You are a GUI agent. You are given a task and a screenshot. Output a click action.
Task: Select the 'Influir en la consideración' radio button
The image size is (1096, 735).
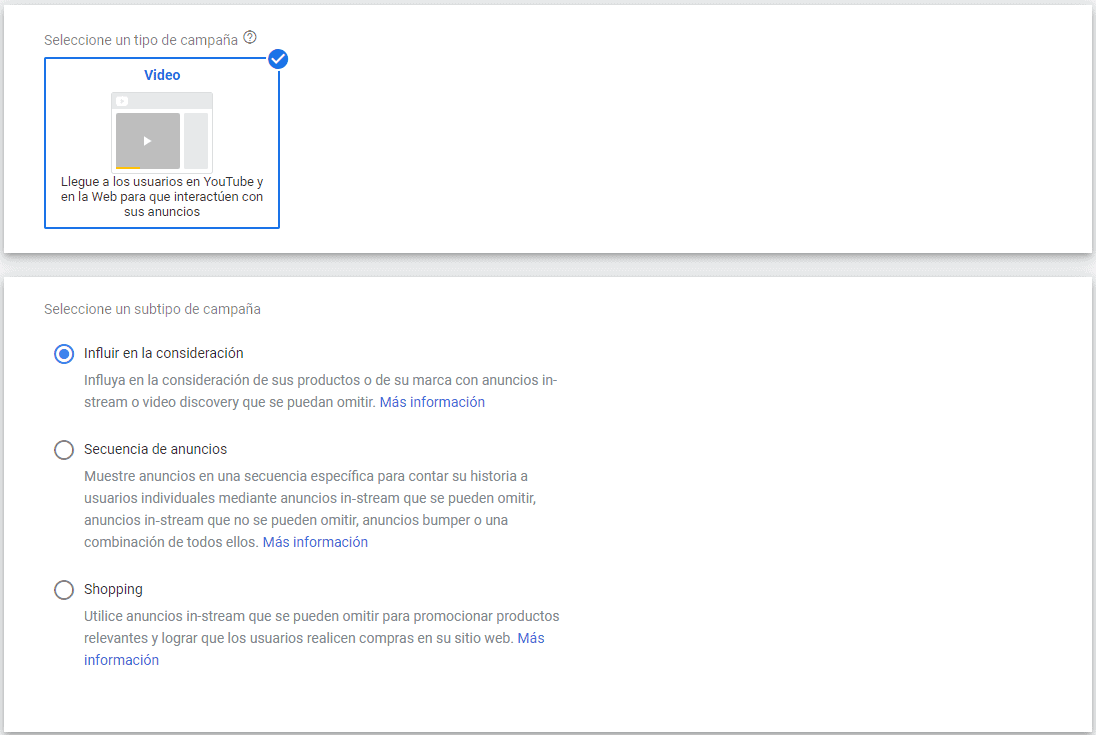pos(63,353)
